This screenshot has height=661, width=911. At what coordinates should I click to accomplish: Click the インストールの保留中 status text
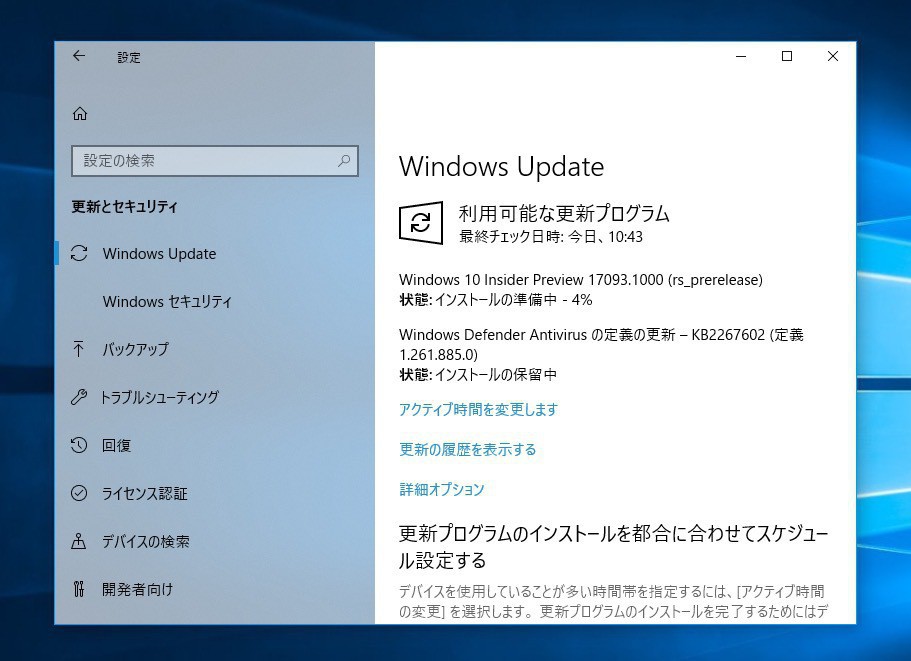click(496, 375)
